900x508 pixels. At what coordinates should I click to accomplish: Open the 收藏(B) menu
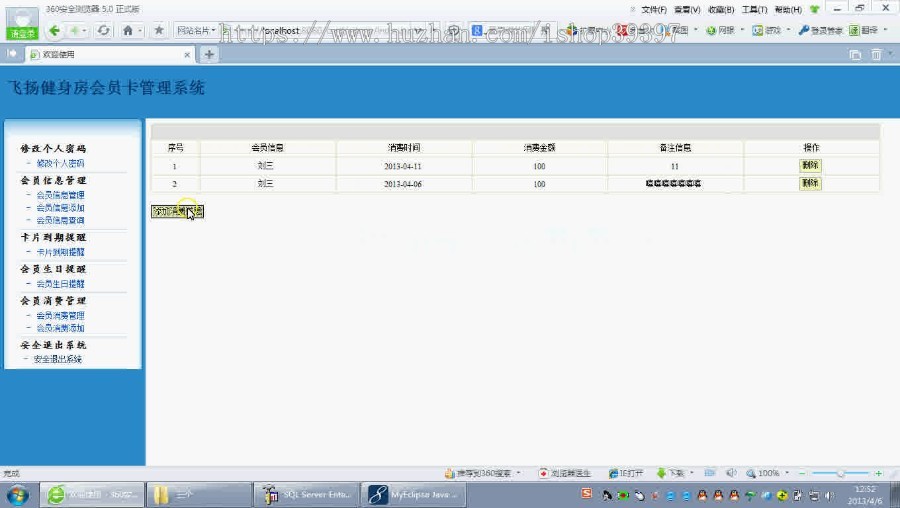pos(721,9)
